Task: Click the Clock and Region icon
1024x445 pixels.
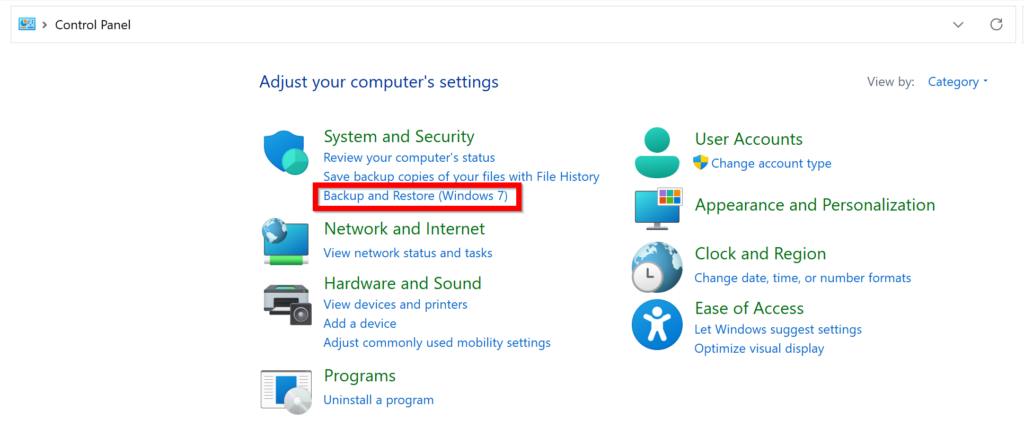Action: click(657, 266)
